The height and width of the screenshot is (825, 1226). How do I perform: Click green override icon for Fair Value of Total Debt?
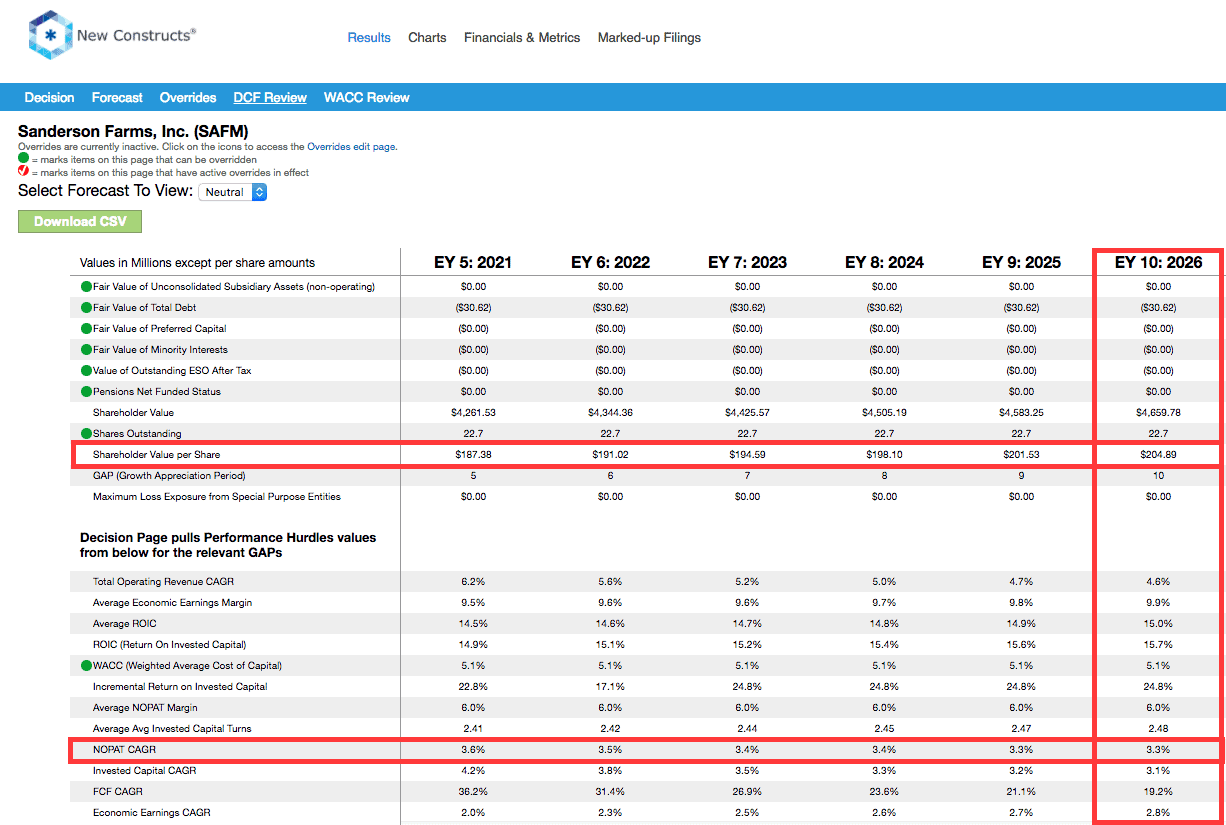(x=86, y=308)
